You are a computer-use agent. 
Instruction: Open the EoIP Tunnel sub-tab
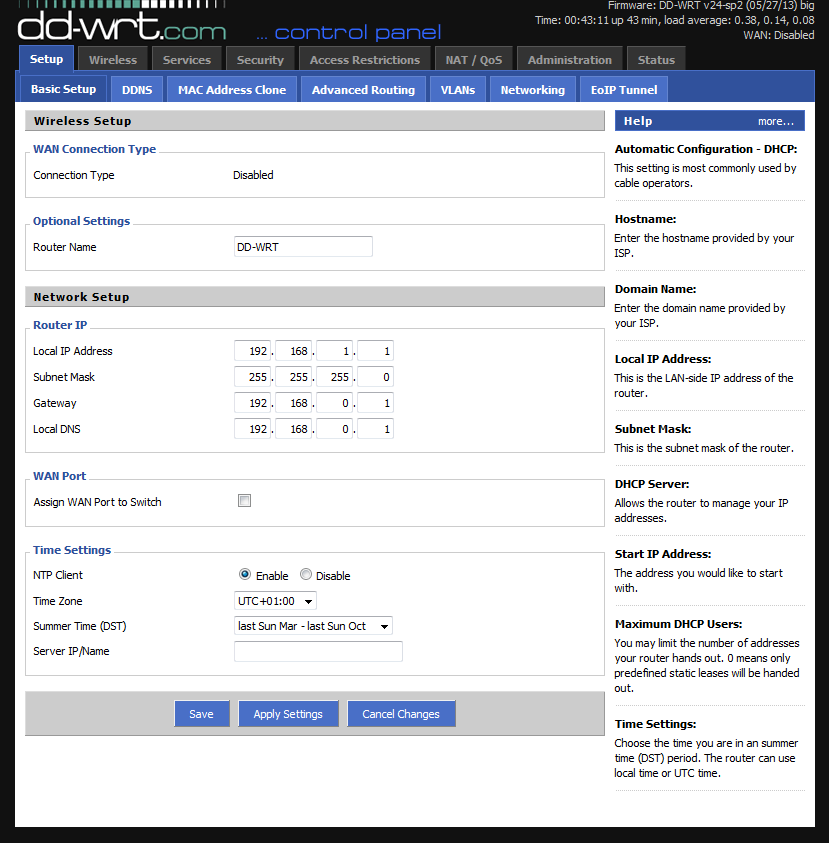click(x=624, y=90)
